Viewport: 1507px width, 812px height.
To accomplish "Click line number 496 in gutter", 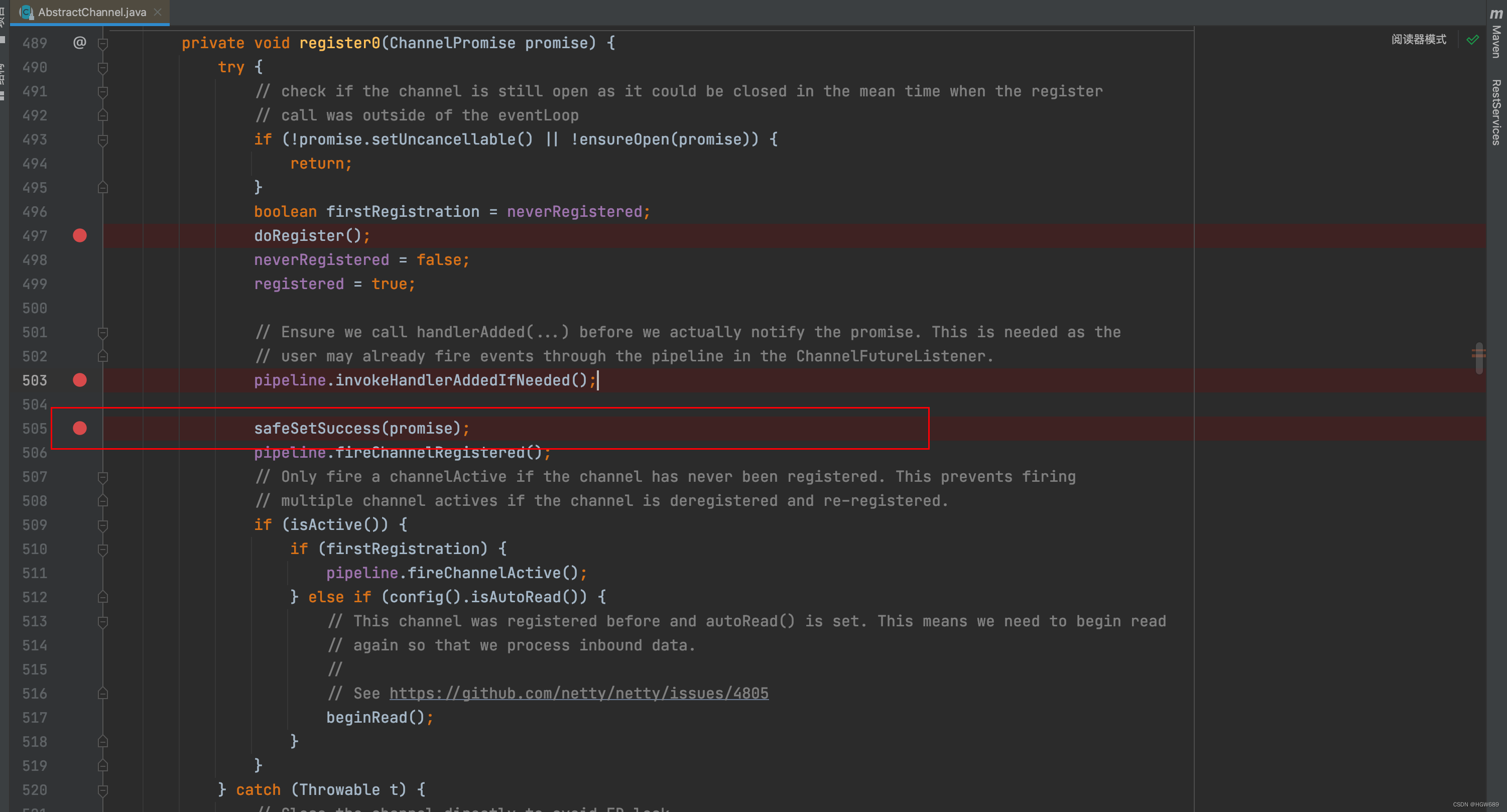I will 35,212.
